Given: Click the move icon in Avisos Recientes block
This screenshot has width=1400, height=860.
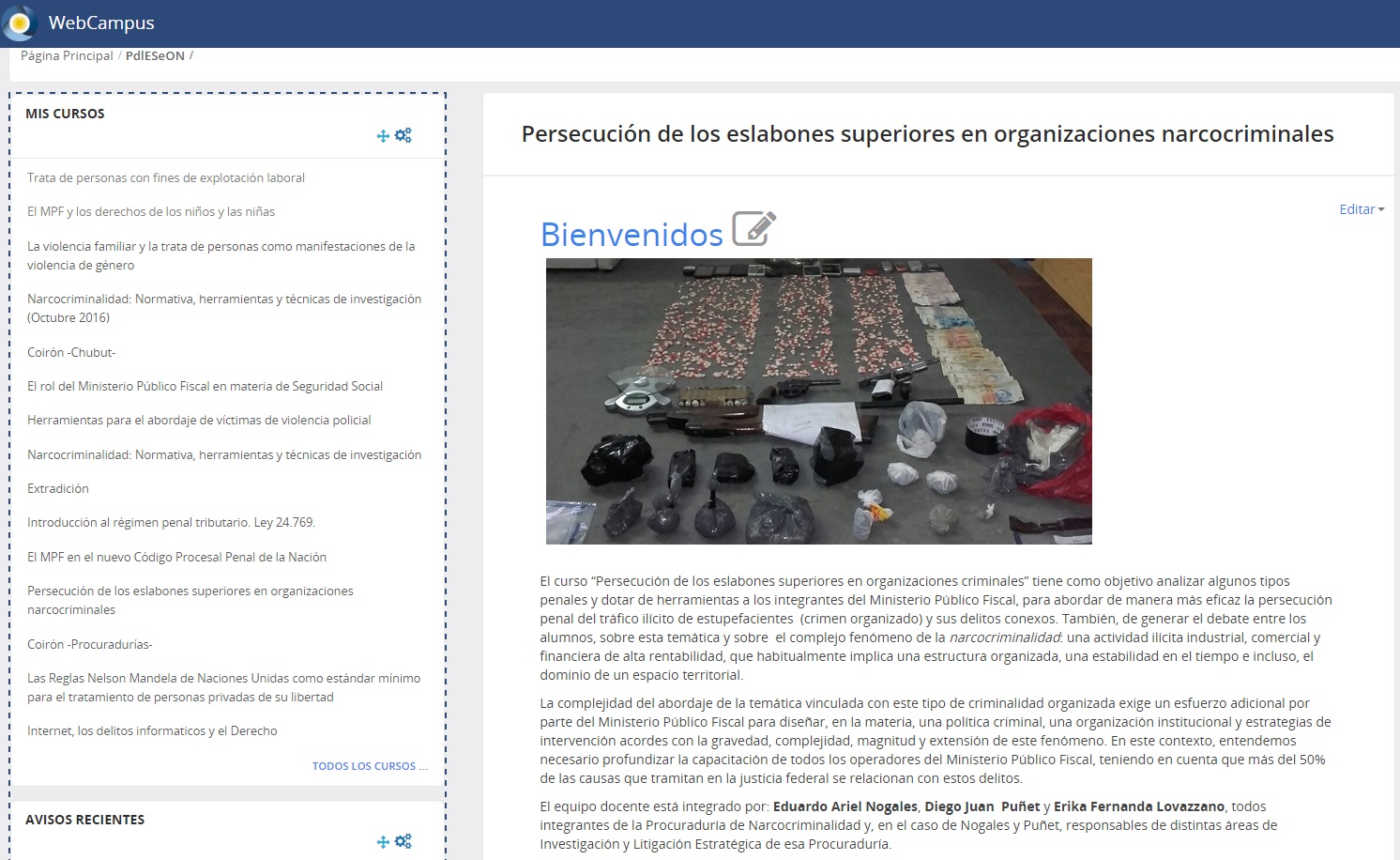Looking at the screenshot, I should (x=383, y=842).
